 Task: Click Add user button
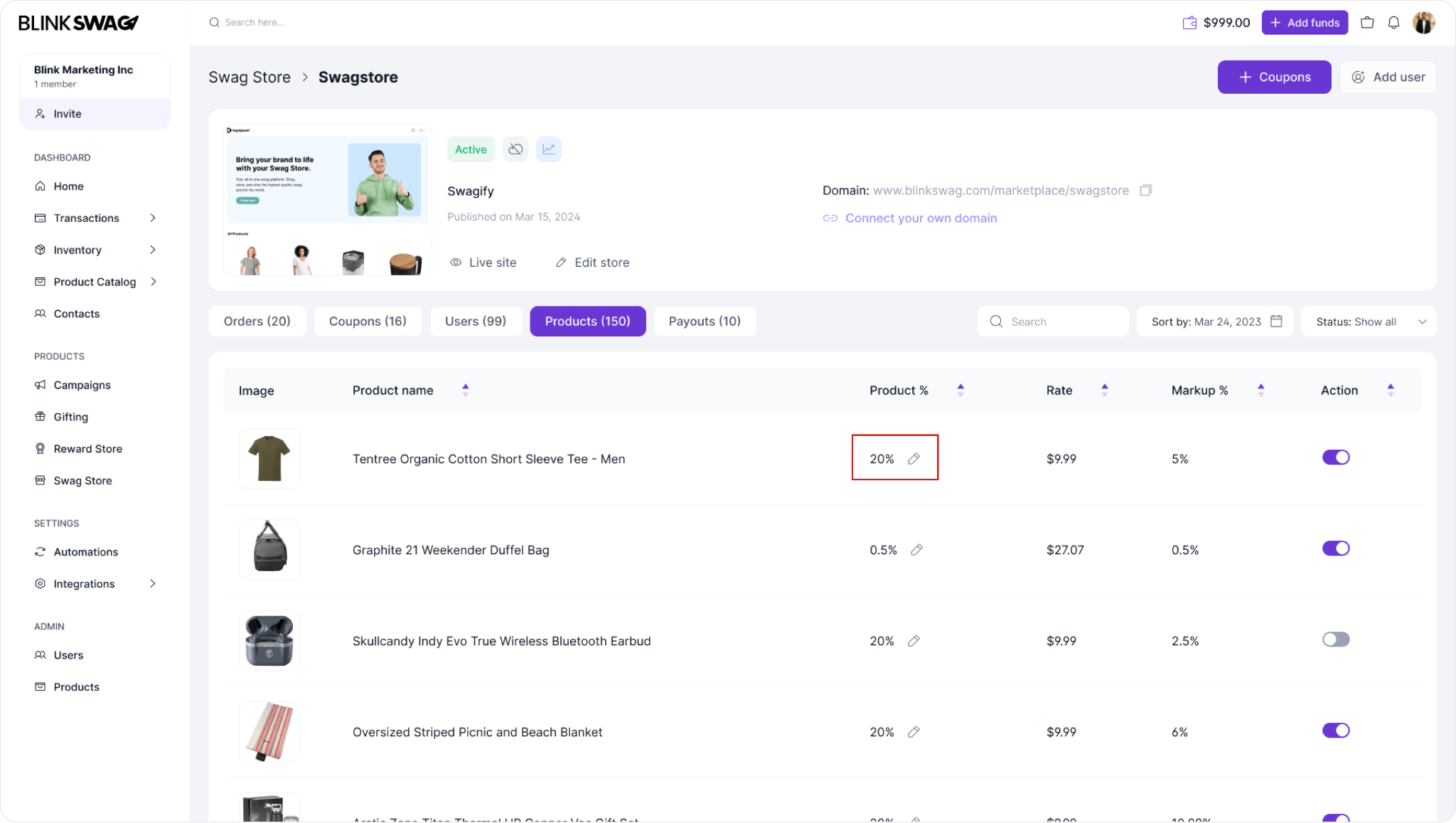click(1388, 77)
